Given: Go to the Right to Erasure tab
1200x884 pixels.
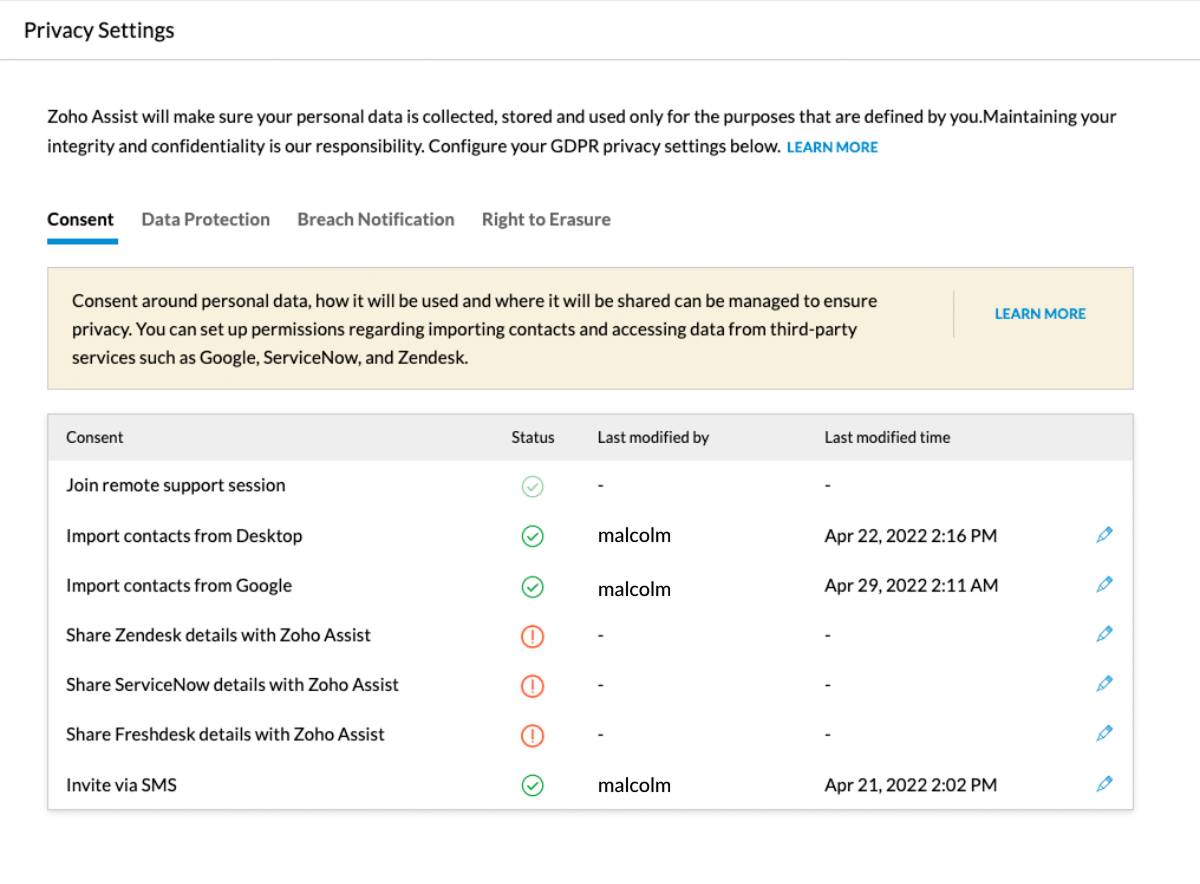Looking at the screenshot, I should [546, 219].
